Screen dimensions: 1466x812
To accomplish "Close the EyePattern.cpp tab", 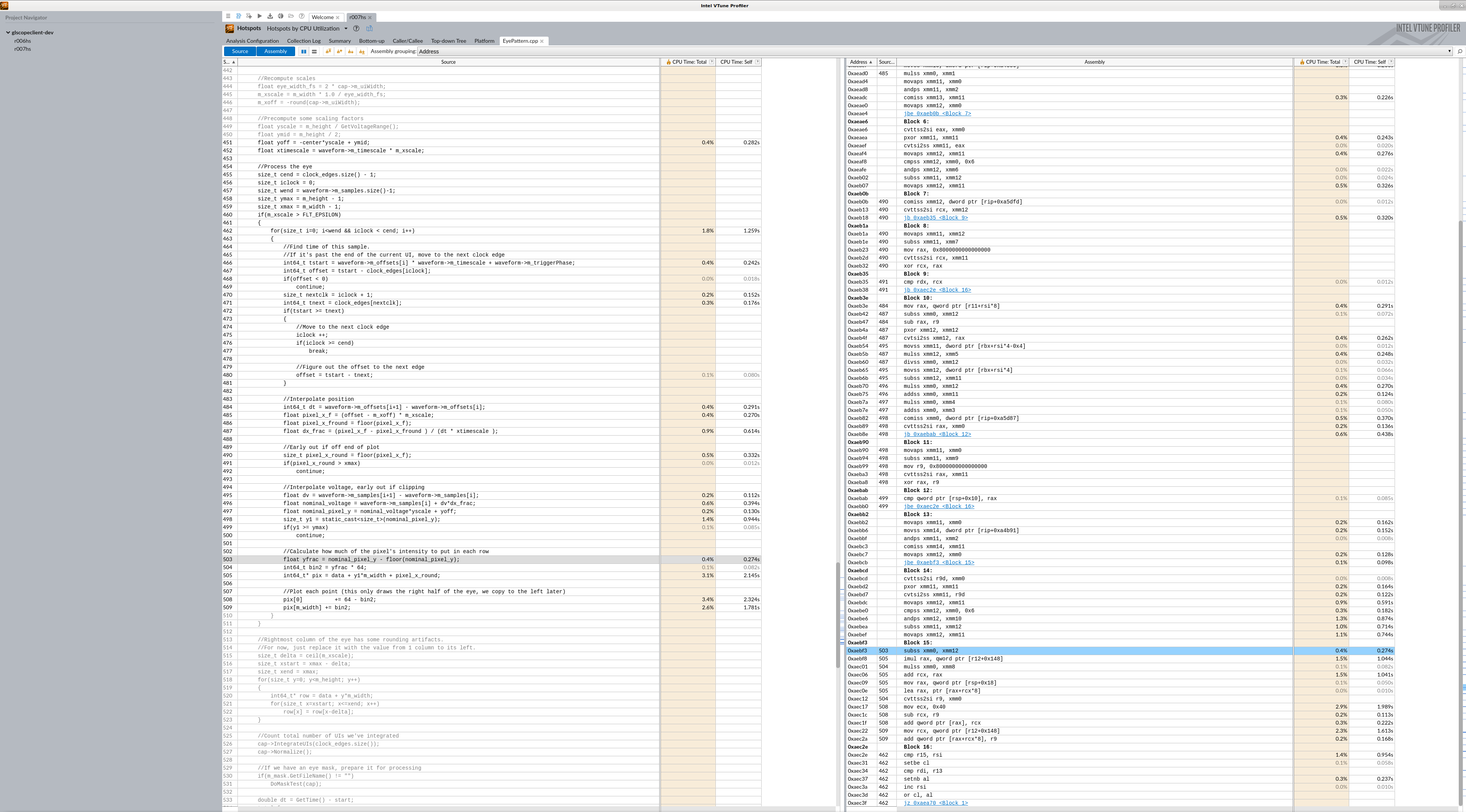I will click(542, 41).
